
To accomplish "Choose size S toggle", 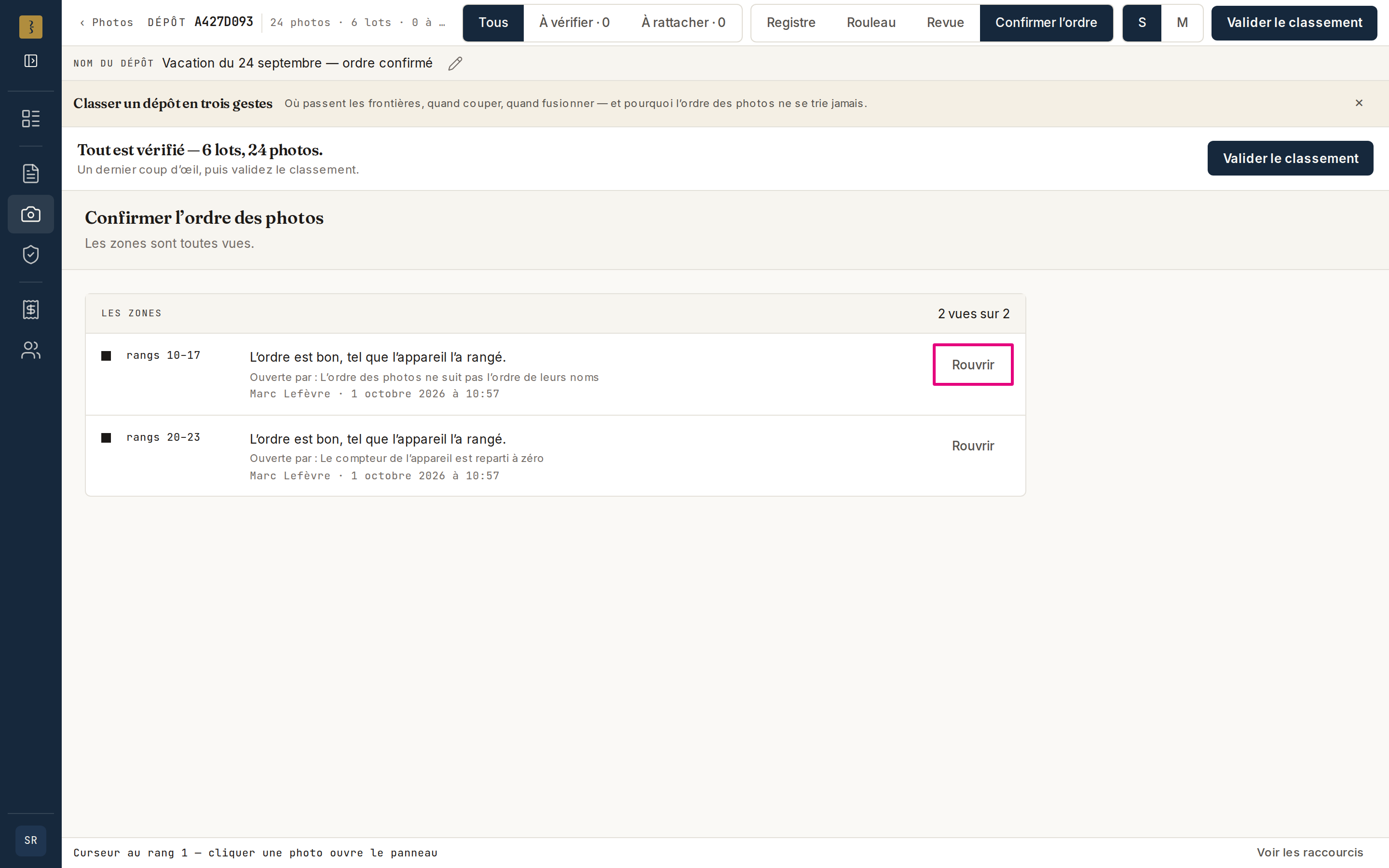I will 1142,22.
